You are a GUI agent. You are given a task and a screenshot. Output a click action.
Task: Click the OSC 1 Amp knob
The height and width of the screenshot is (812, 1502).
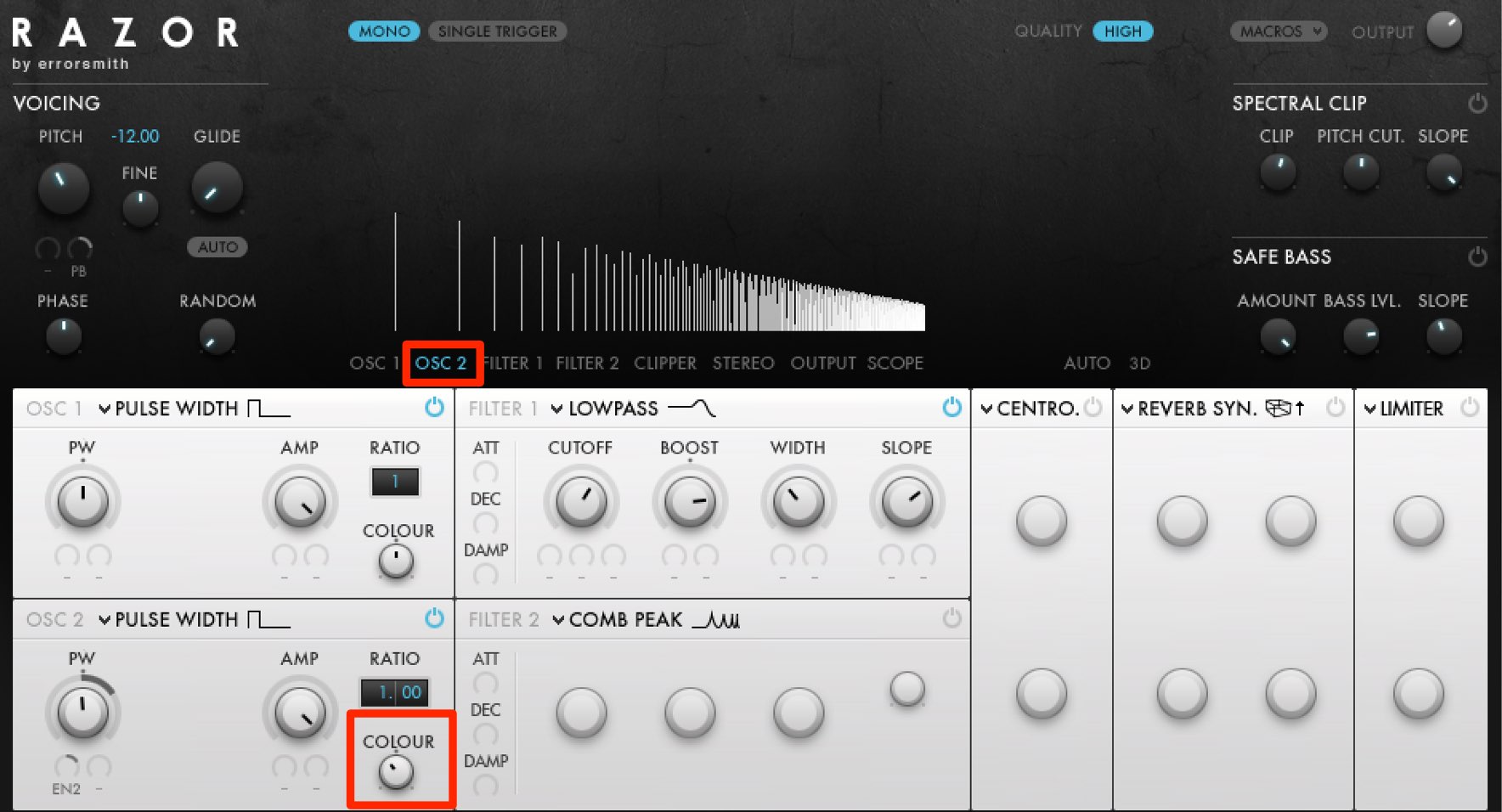click(x=300, y=501)
